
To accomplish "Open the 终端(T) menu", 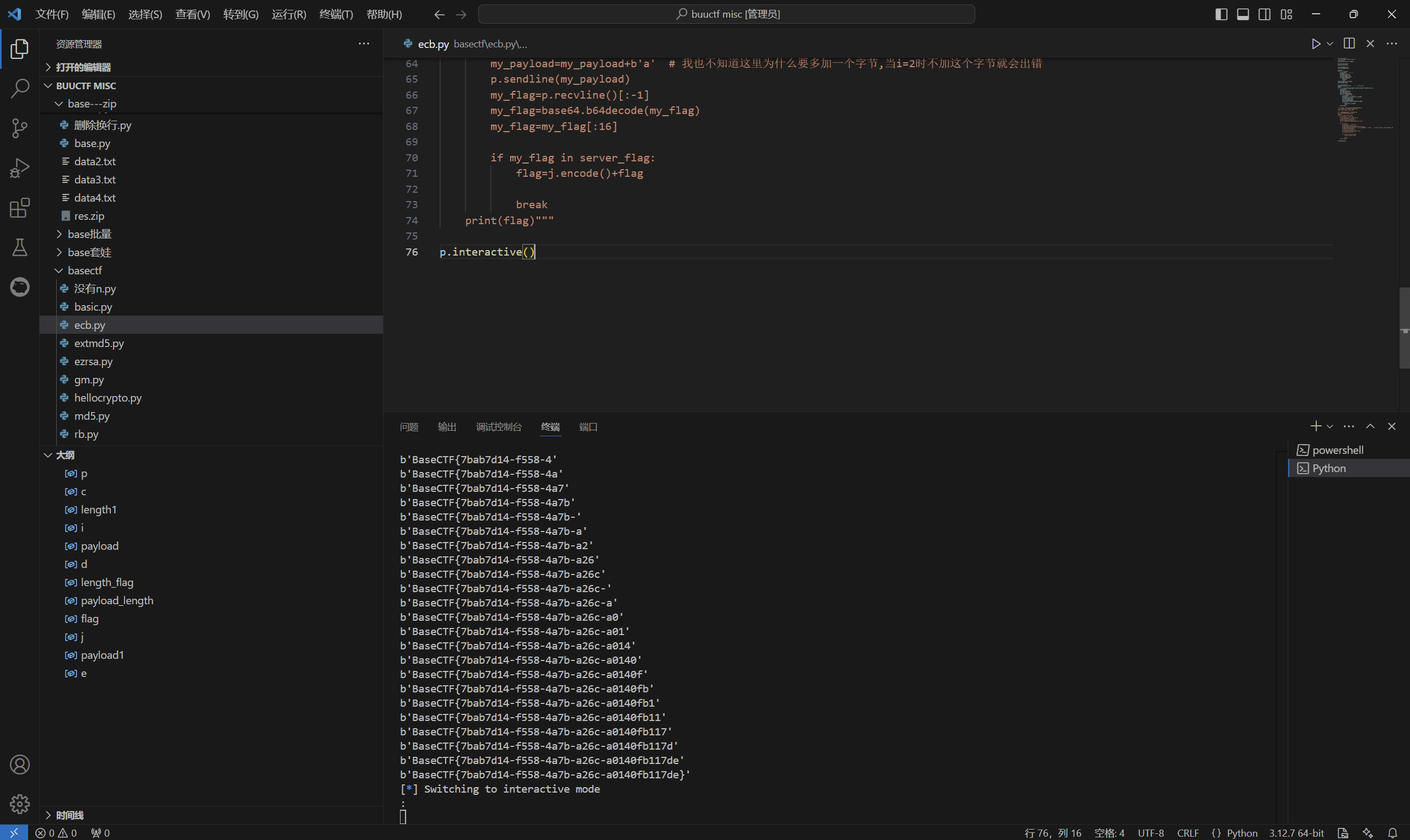I will (x=336, y=14).
